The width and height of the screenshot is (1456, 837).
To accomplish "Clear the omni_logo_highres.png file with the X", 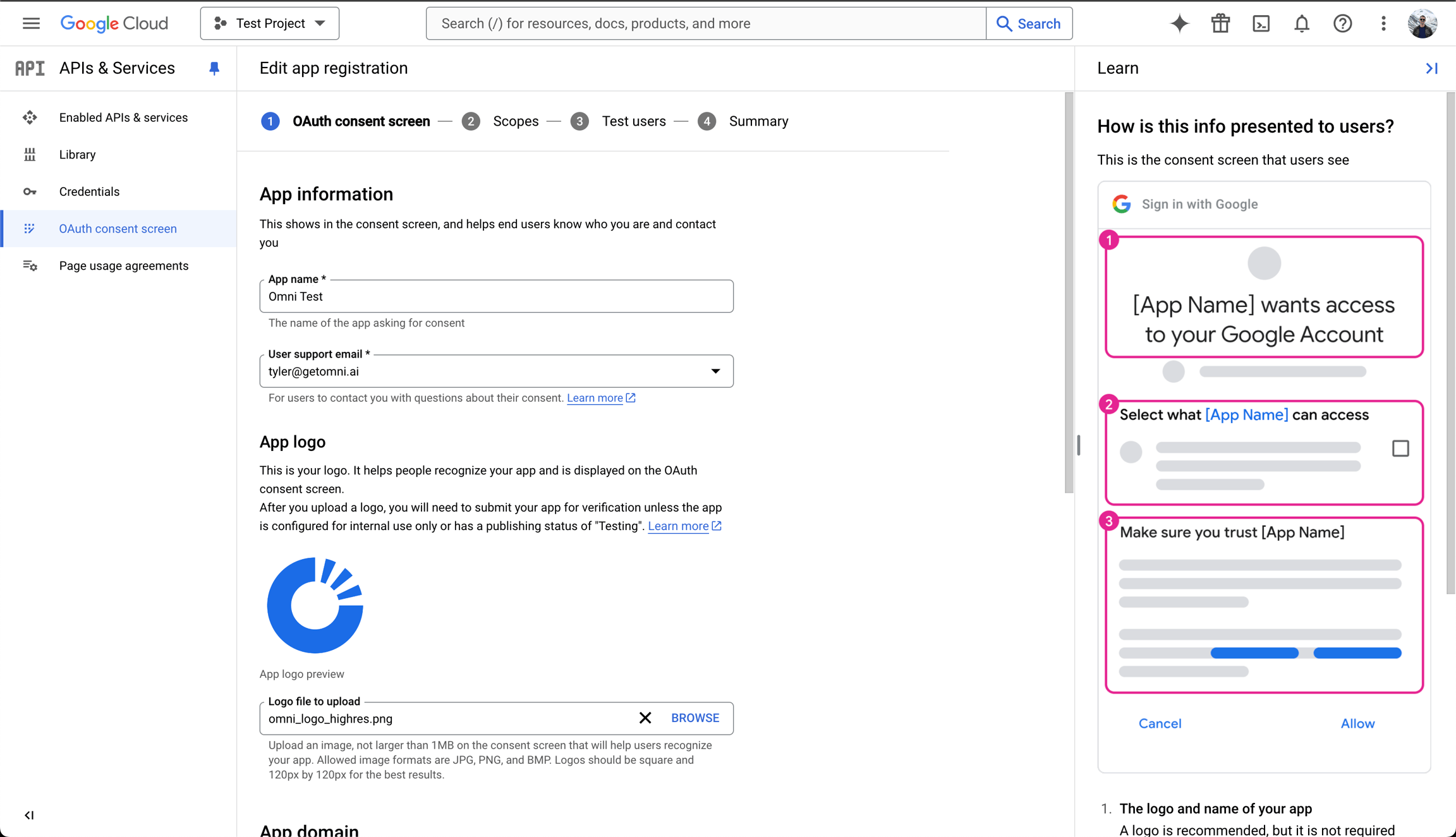I will coord(645,718).
